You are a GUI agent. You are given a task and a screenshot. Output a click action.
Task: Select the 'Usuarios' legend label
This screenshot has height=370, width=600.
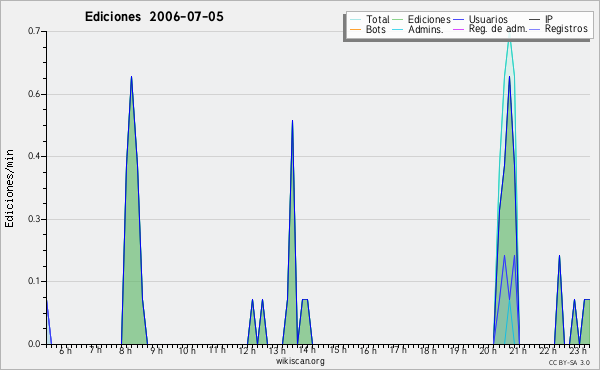[x=488, y=19]
